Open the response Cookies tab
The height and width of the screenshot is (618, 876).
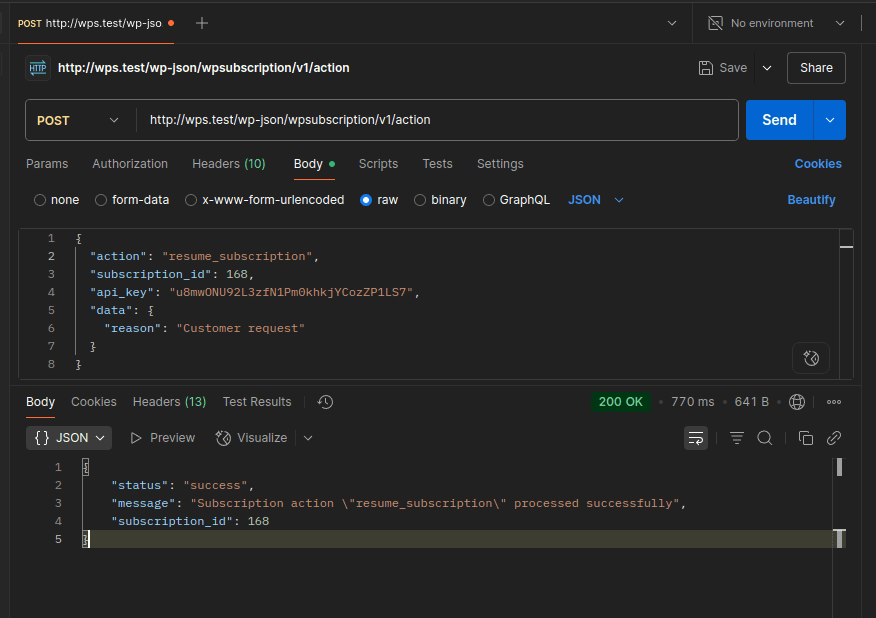coord(94,402)
